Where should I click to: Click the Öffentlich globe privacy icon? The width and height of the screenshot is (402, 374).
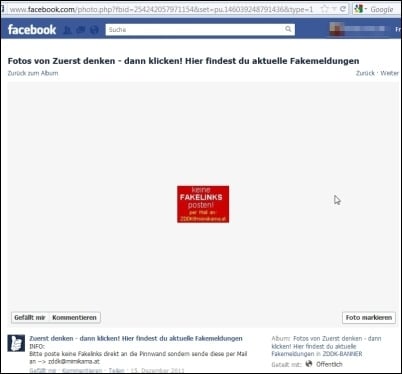(x=309, y=364)
